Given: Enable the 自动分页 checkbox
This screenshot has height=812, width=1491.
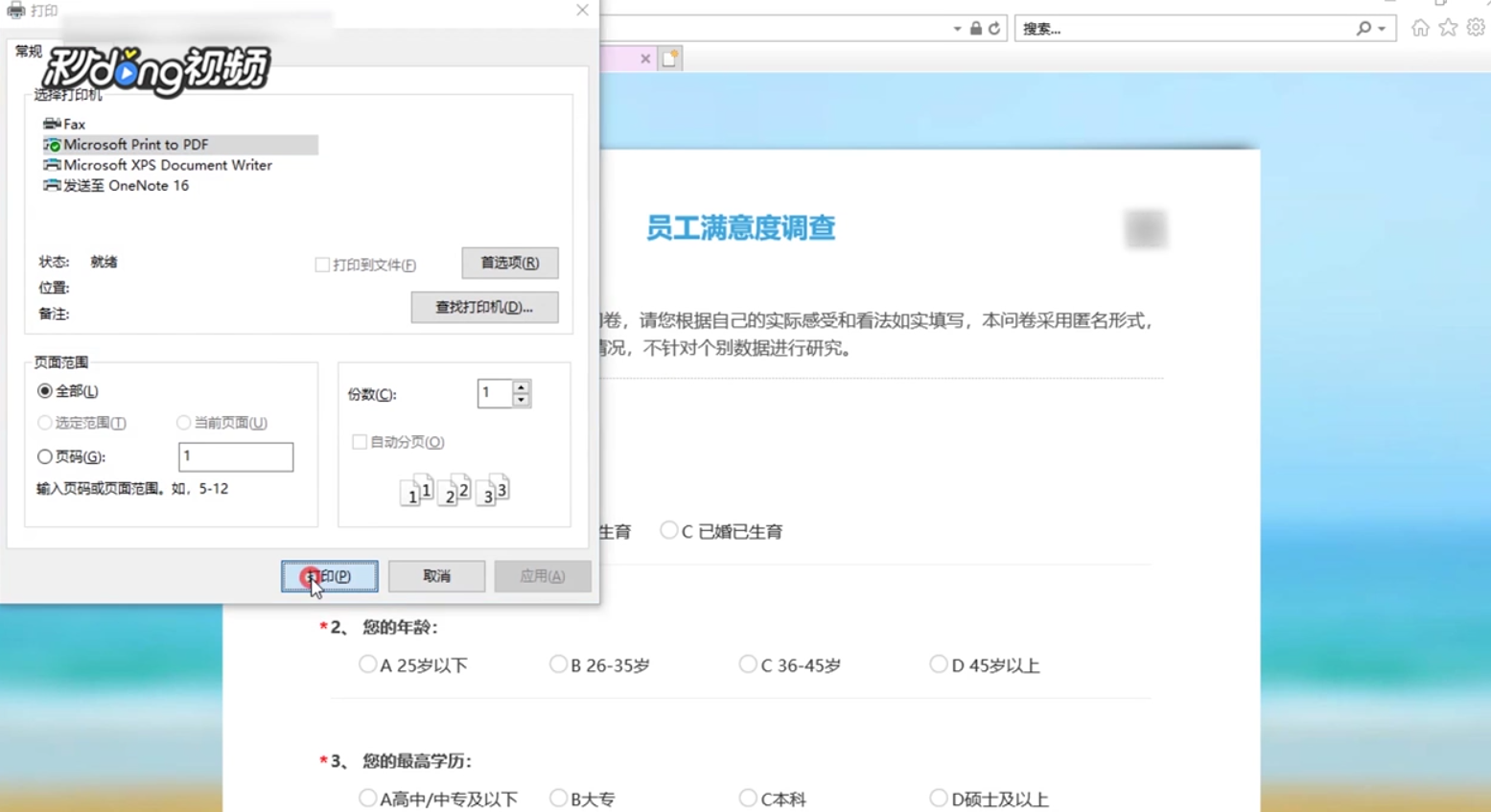Looking at the screenshot, I should coord(360,442).
